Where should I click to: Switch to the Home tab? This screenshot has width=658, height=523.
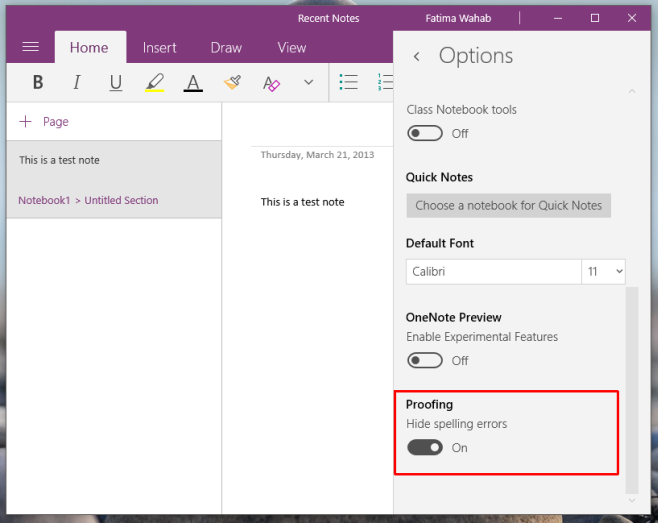(89, 47)
